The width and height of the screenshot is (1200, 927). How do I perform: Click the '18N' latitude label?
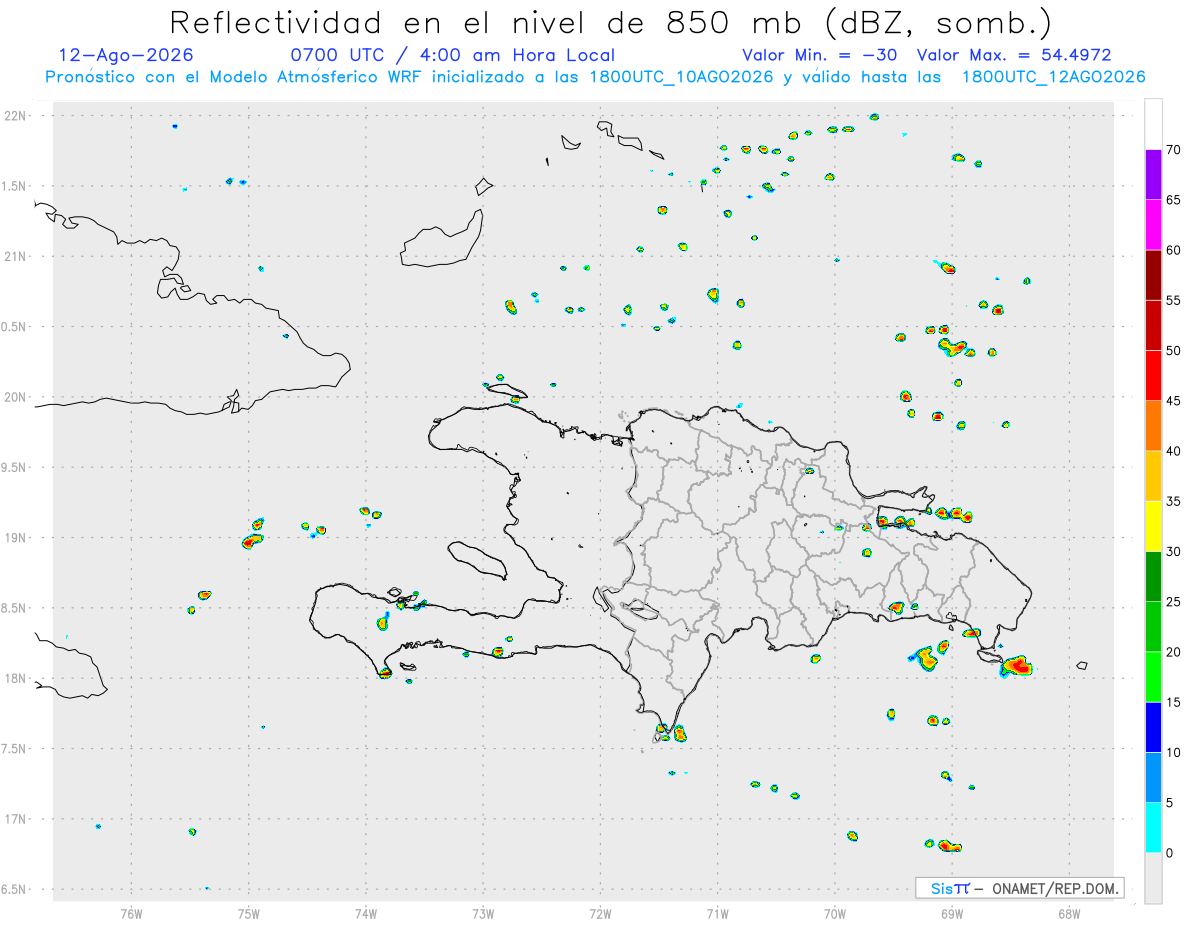coord(17,678)
